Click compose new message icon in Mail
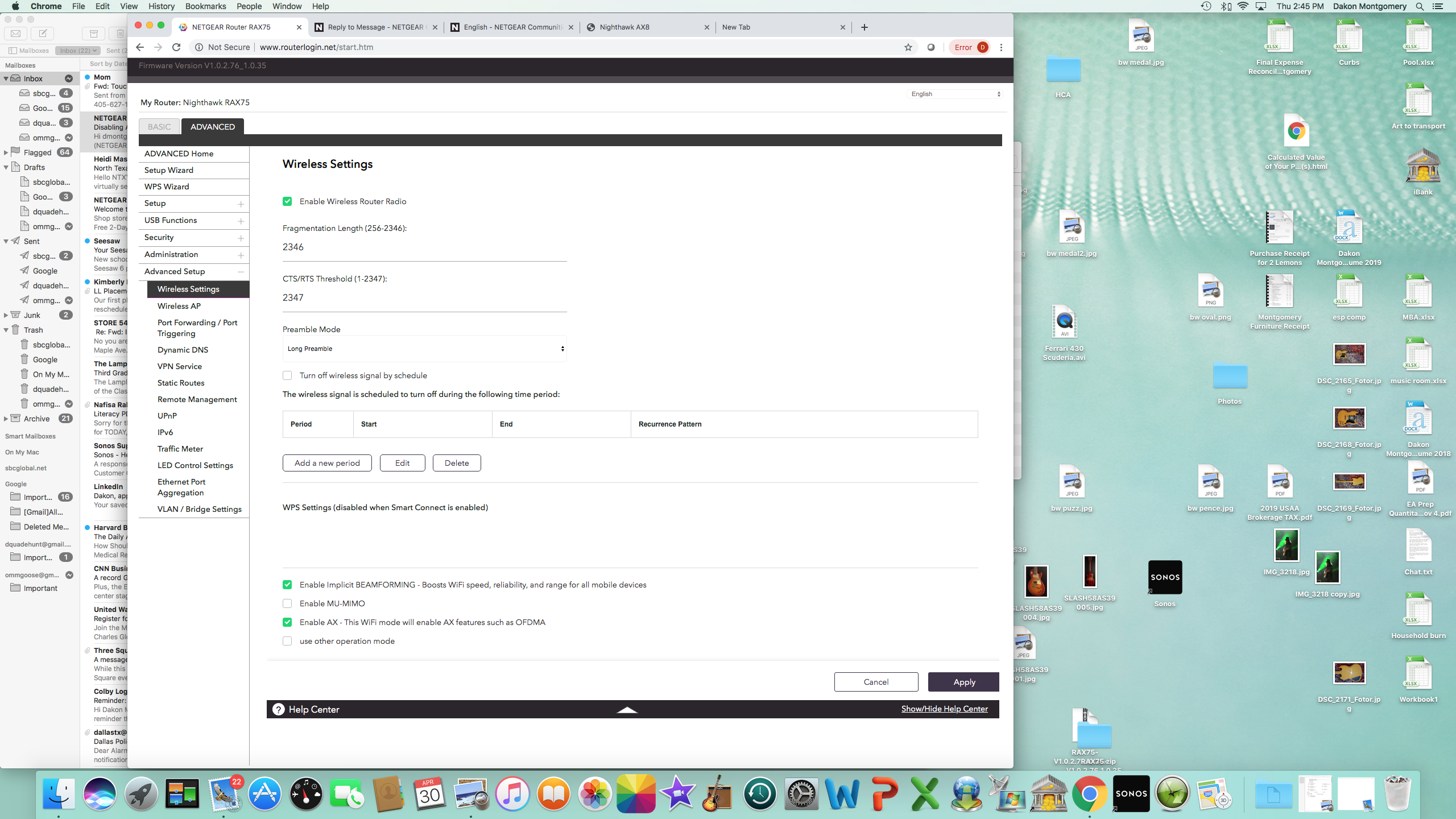 click(x=43, y=34)
